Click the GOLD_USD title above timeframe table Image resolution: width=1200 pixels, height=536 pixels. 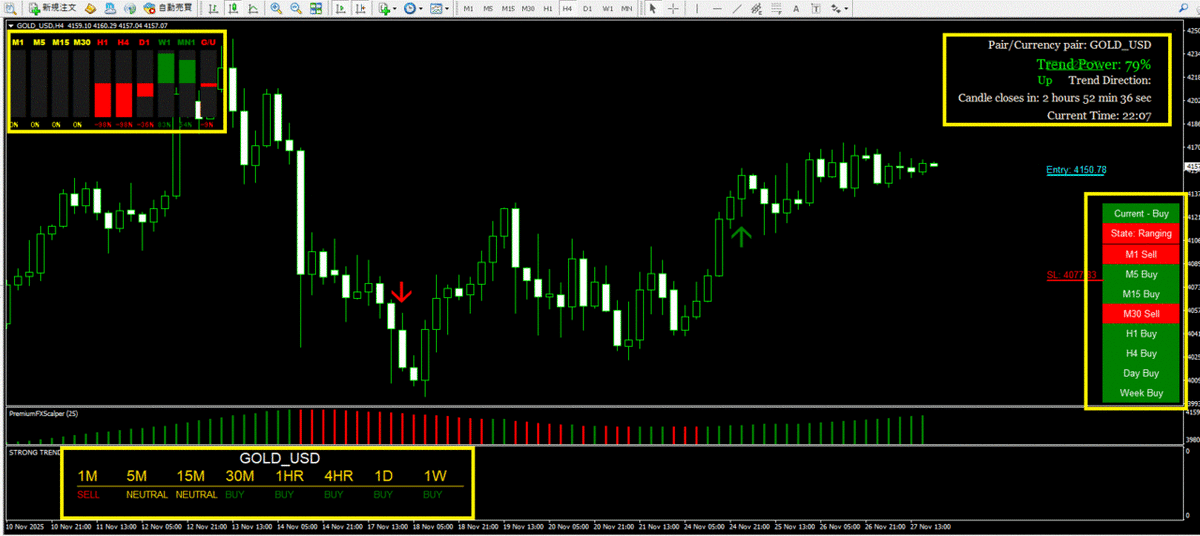point(280,459)
